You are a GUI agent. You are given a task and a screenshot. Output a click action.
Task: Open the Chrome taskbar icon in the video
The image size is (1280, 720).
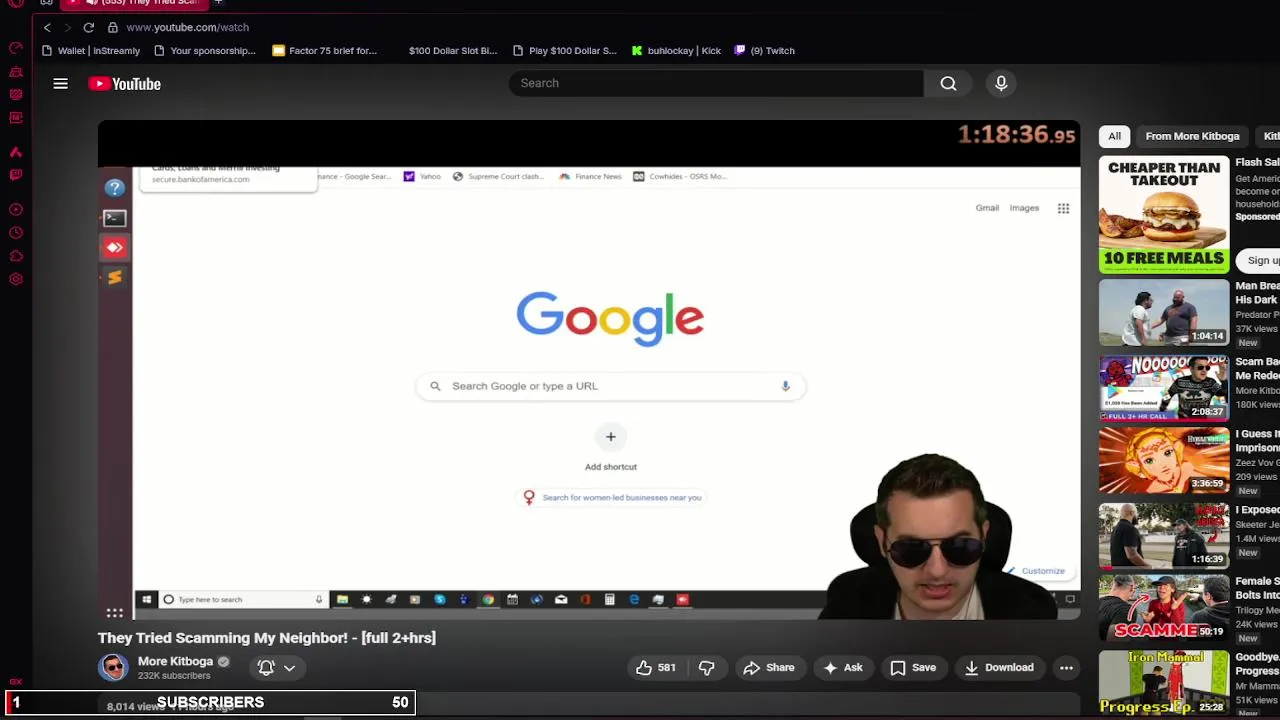coord(488,600)
